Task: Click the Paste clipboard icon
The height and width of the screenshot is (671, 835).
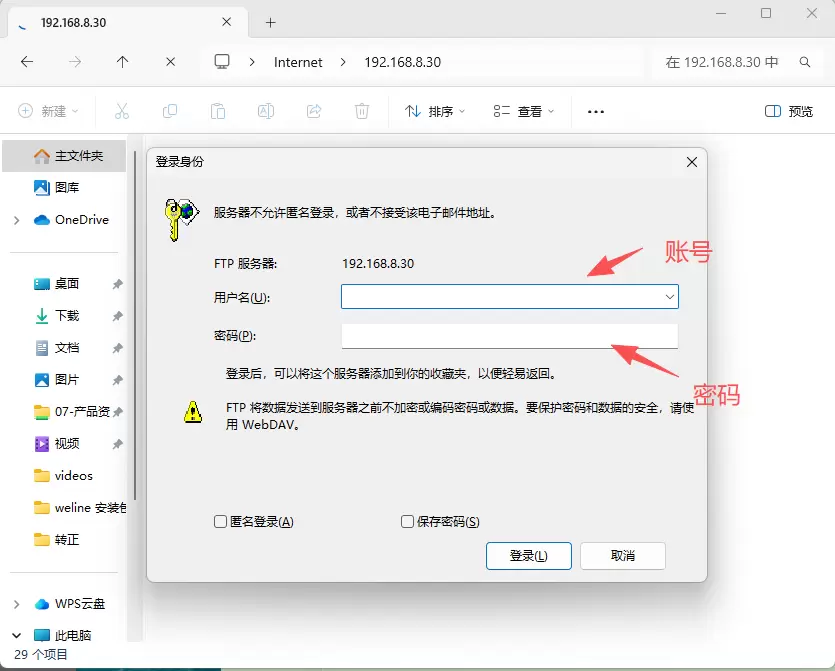Action: tap(218, 111)
